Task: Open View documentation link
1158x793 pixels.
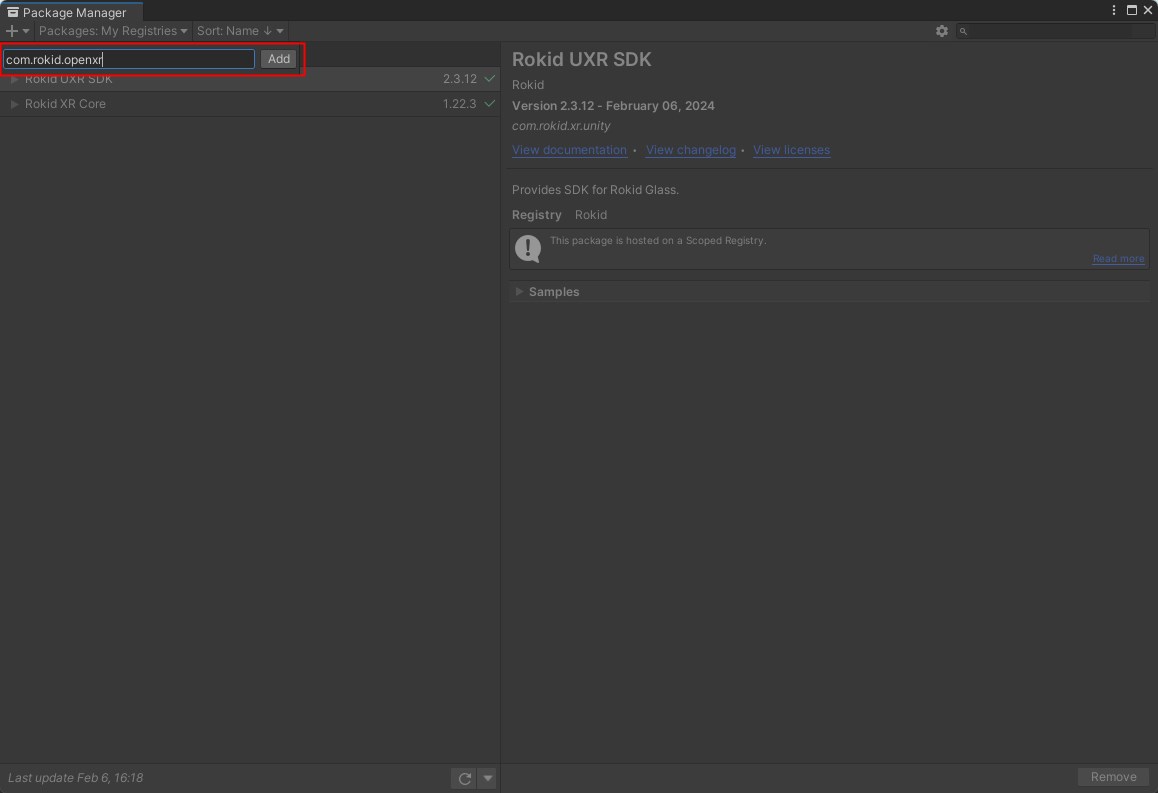Action: (569, 150)
